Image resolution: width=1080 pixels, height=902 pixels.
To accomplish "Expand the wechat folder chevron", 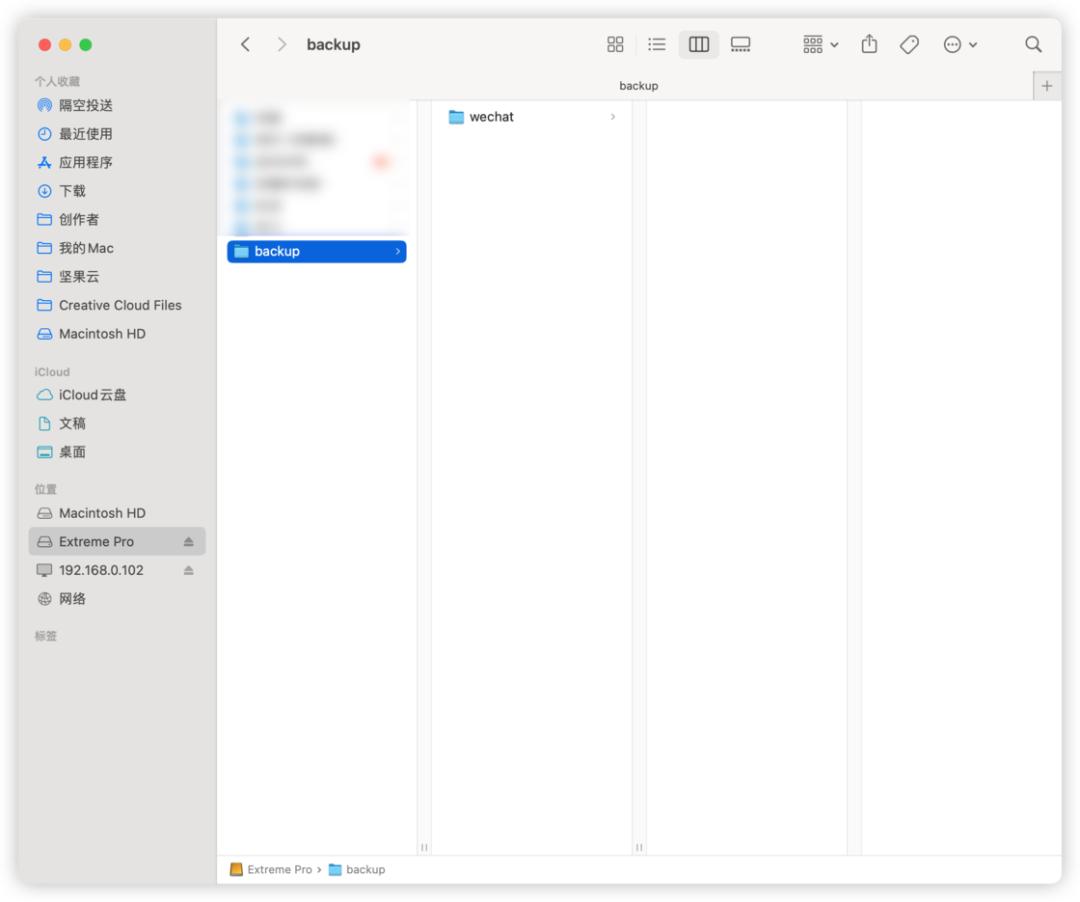I will click(x=612, y=117).
